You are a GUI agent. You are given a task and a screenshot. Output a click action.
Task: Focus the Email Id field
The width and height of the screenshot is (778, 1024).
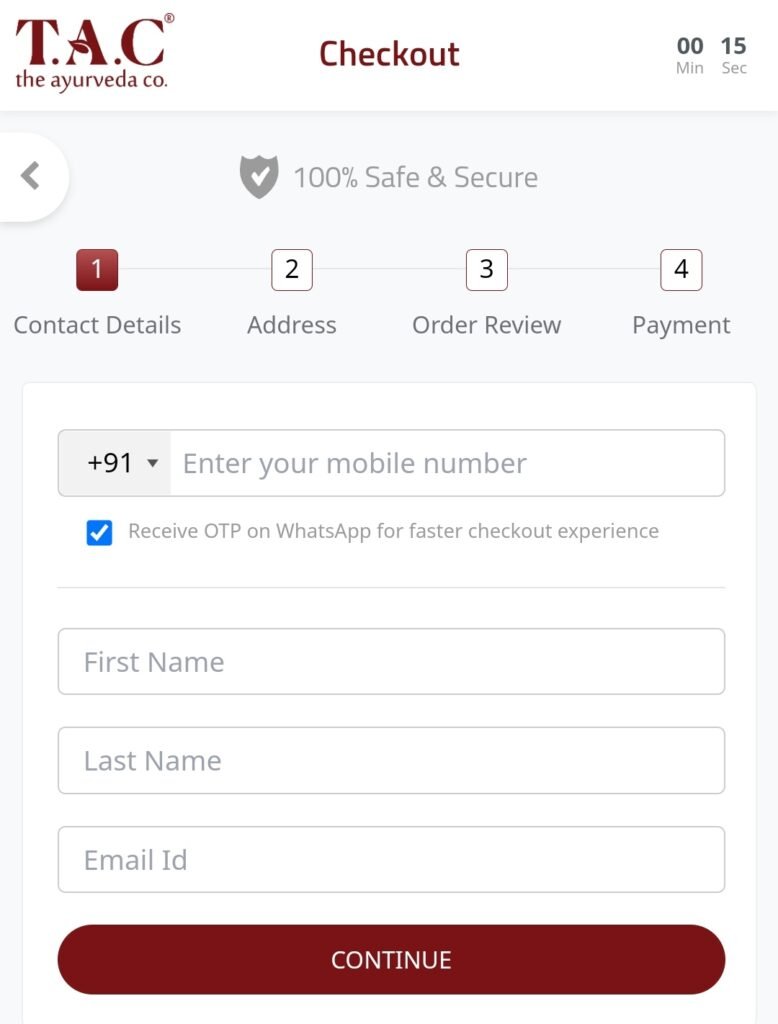click(x=391, y=859)
